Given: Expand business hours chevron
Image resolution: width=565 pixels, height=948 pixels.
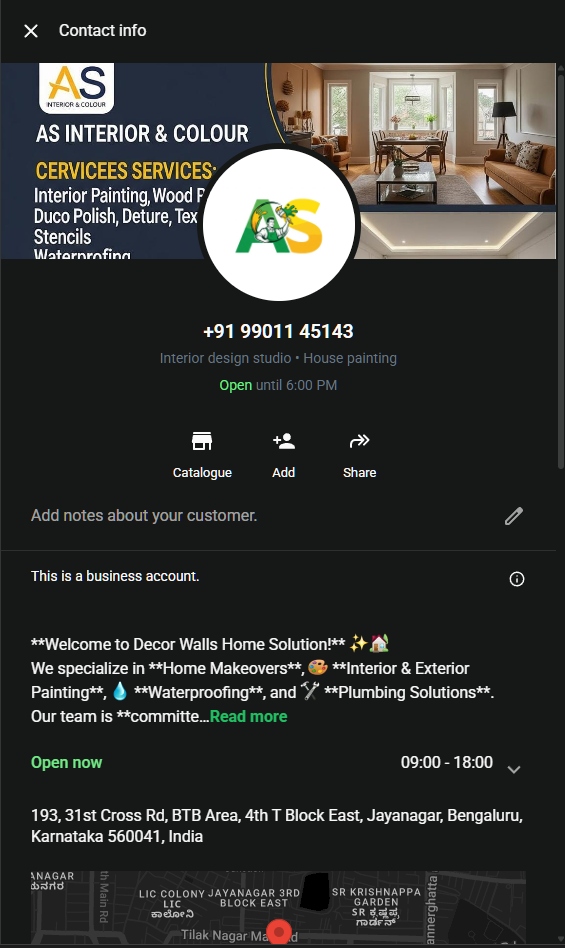Looking at the screenshot, I should (x=514, y=769).
